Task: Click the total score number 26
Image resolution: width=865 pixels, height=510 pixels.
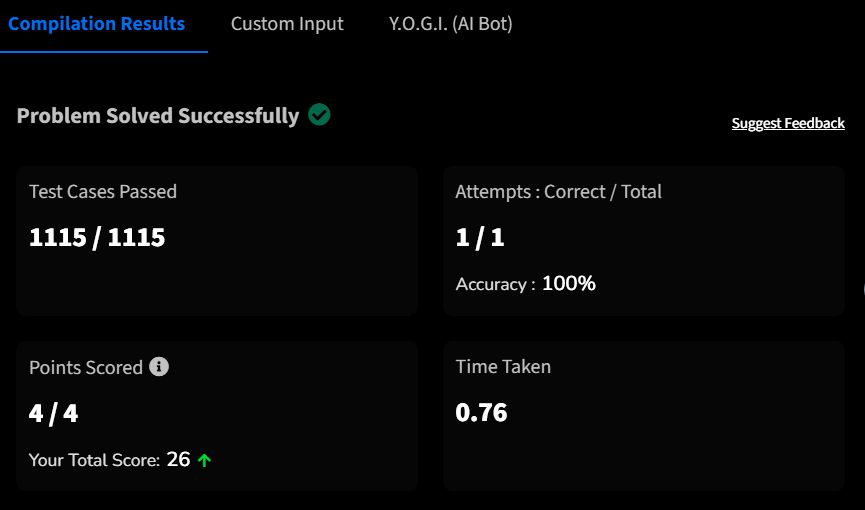Action: coord(178,459)
